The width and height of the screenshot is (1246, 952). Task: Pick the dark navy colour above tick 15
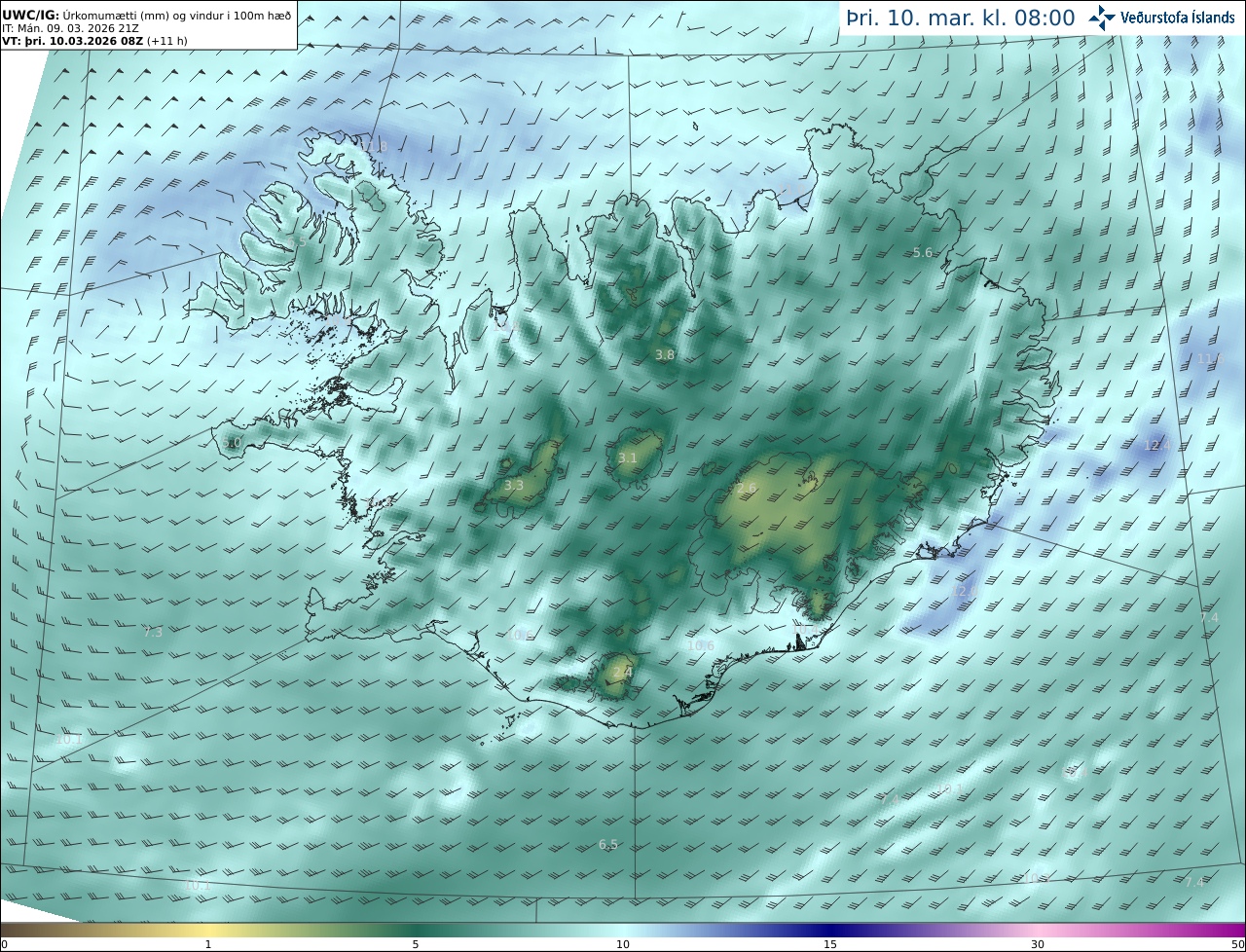point(830,930)
